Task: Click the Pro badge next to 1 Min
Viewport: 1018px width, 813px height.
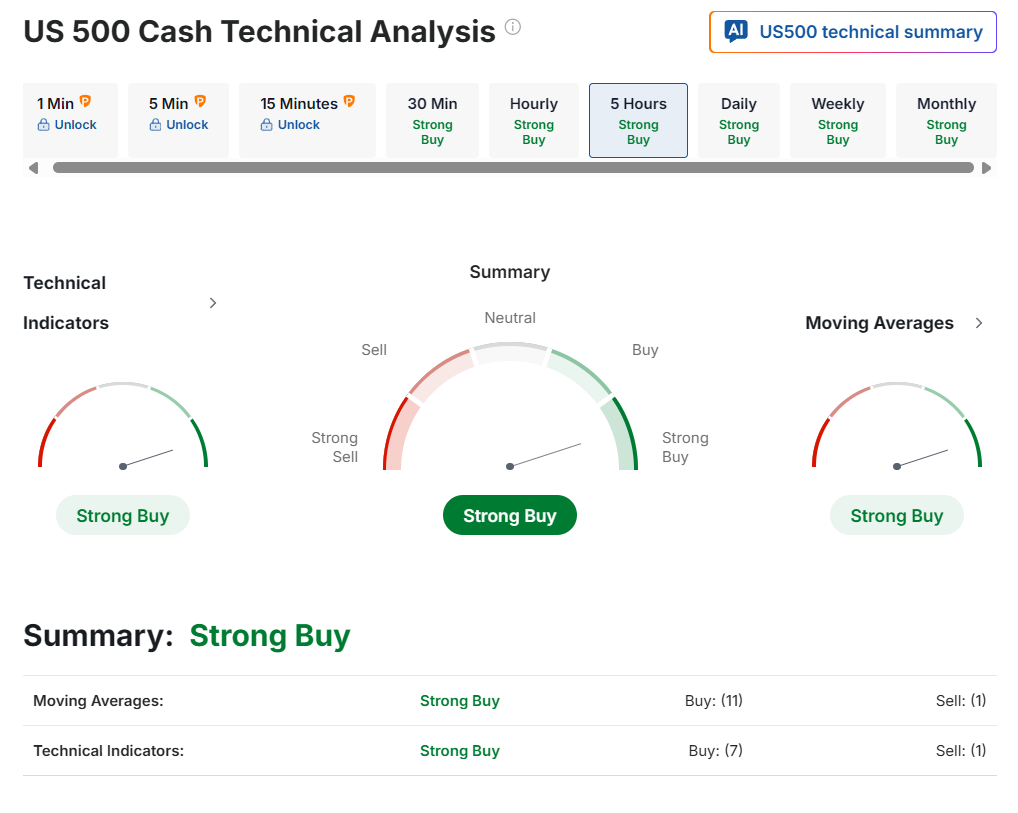Action: pyautogui.click(x=85, y=102)
